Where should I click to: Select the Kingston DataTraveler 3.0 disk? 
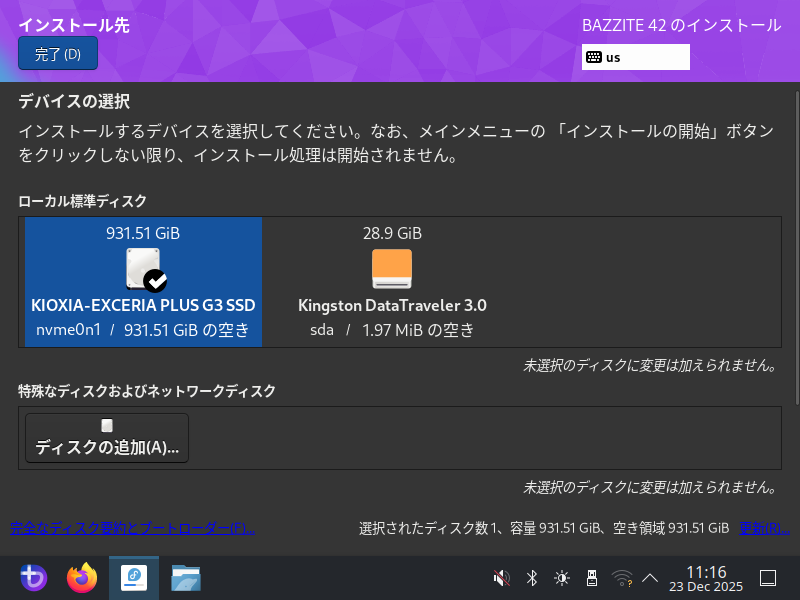tap(392, 282)
